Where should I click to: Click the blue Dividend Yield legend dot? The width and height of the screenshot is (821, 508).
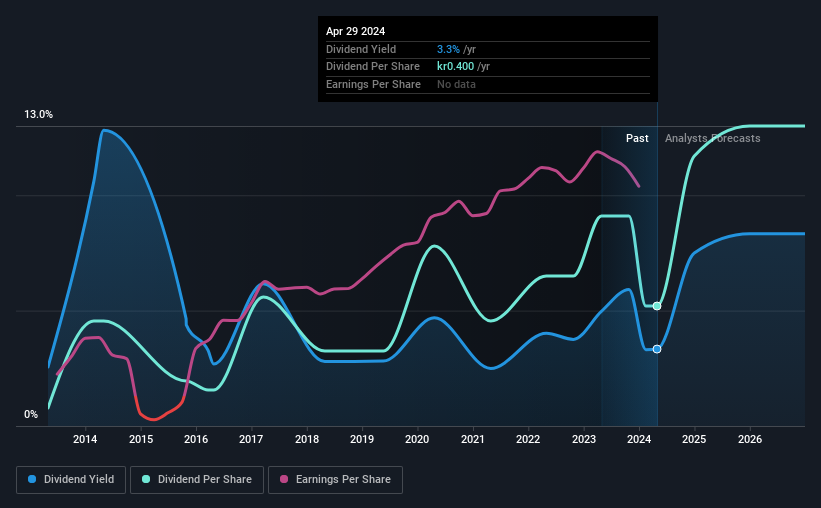pos(32,479)
